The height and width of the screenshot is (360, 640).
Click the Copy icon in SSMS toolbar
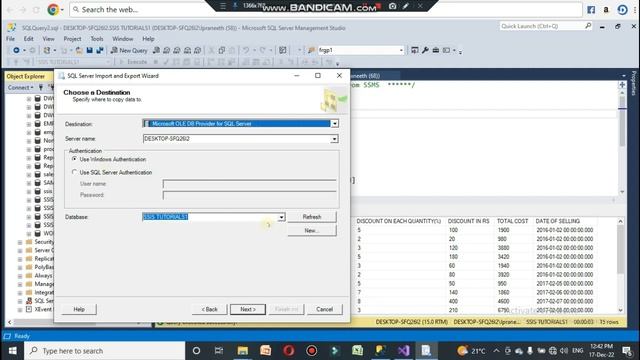(222, 50)
